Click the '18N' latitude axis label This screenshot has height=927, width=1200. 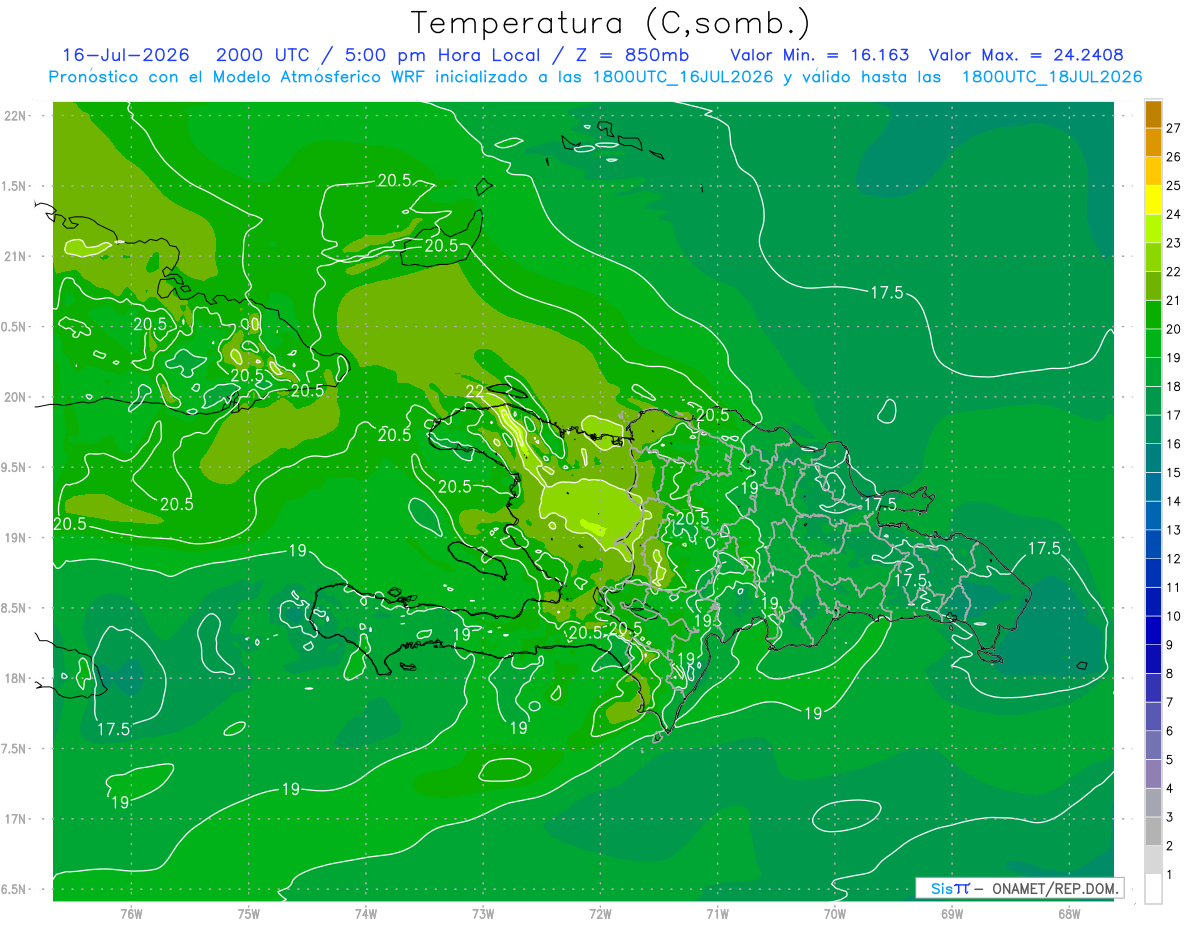tap(15, 679)
